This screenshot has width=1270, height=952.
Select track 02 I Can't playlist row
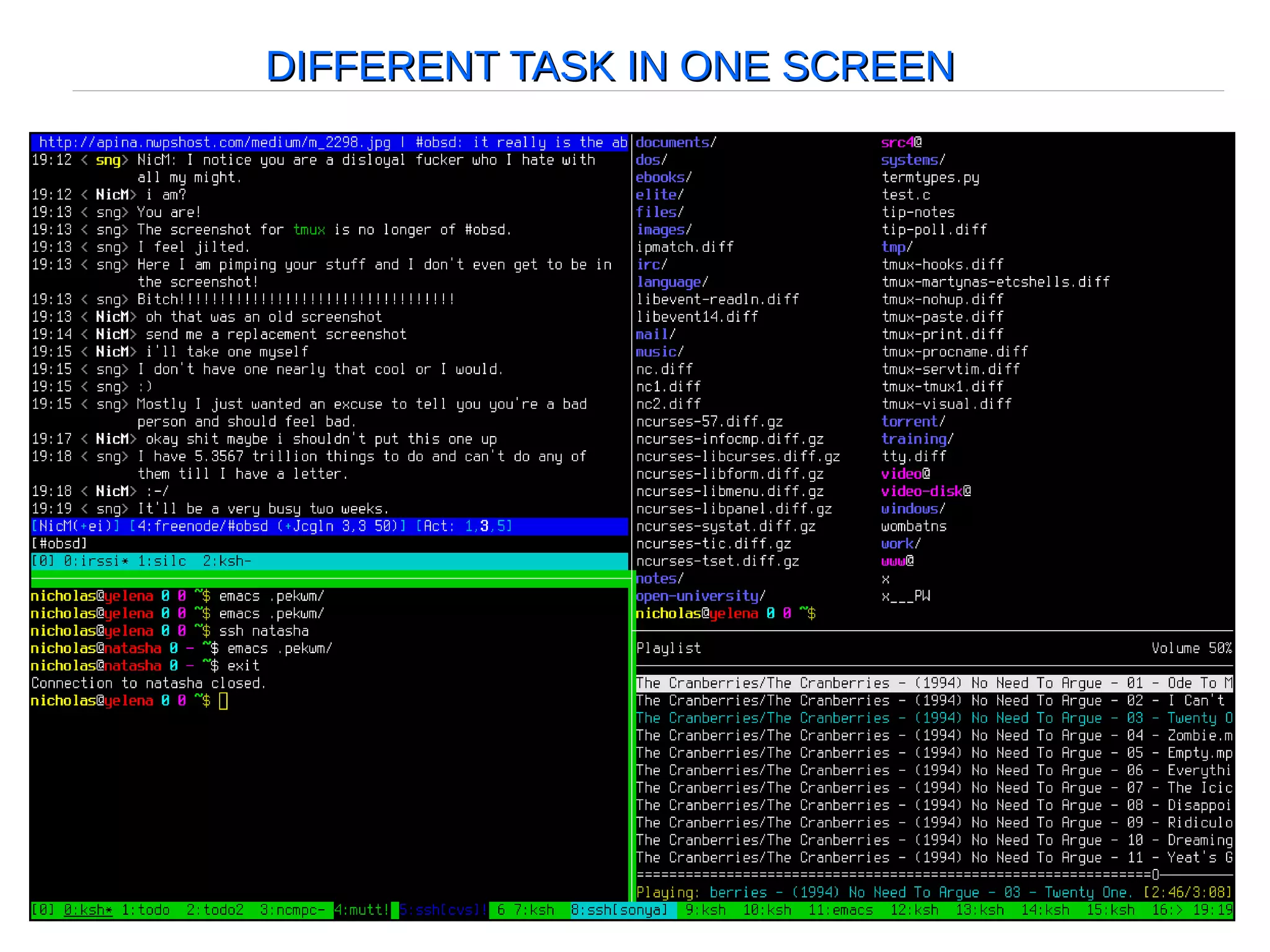[x=935, y=701]
